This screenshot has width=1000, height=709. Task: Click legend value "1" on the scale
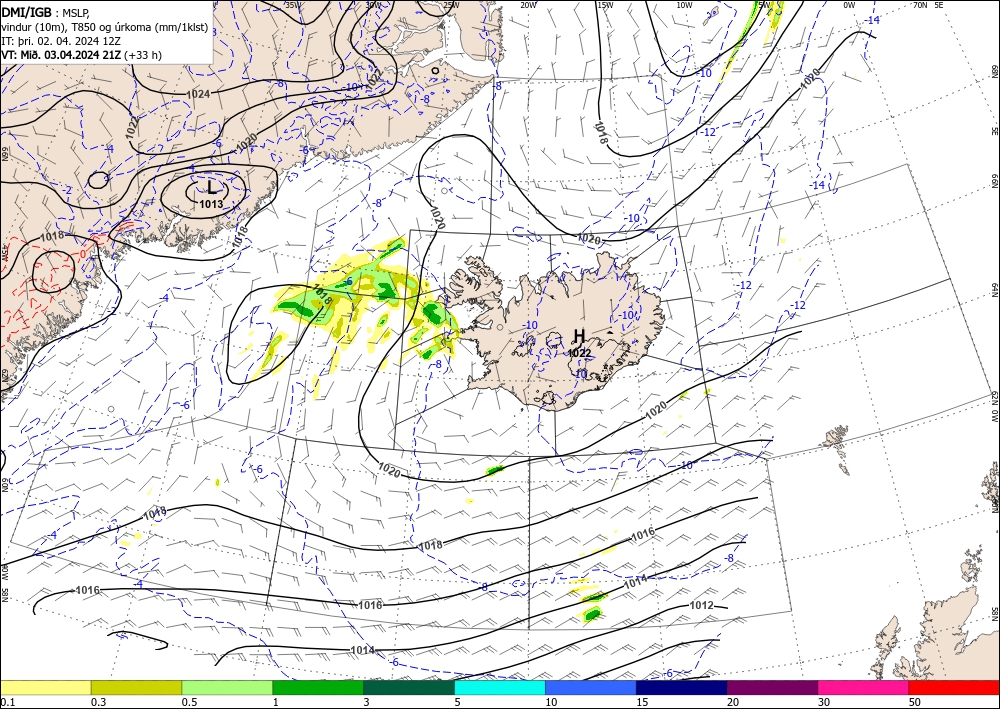pos(276,702)
